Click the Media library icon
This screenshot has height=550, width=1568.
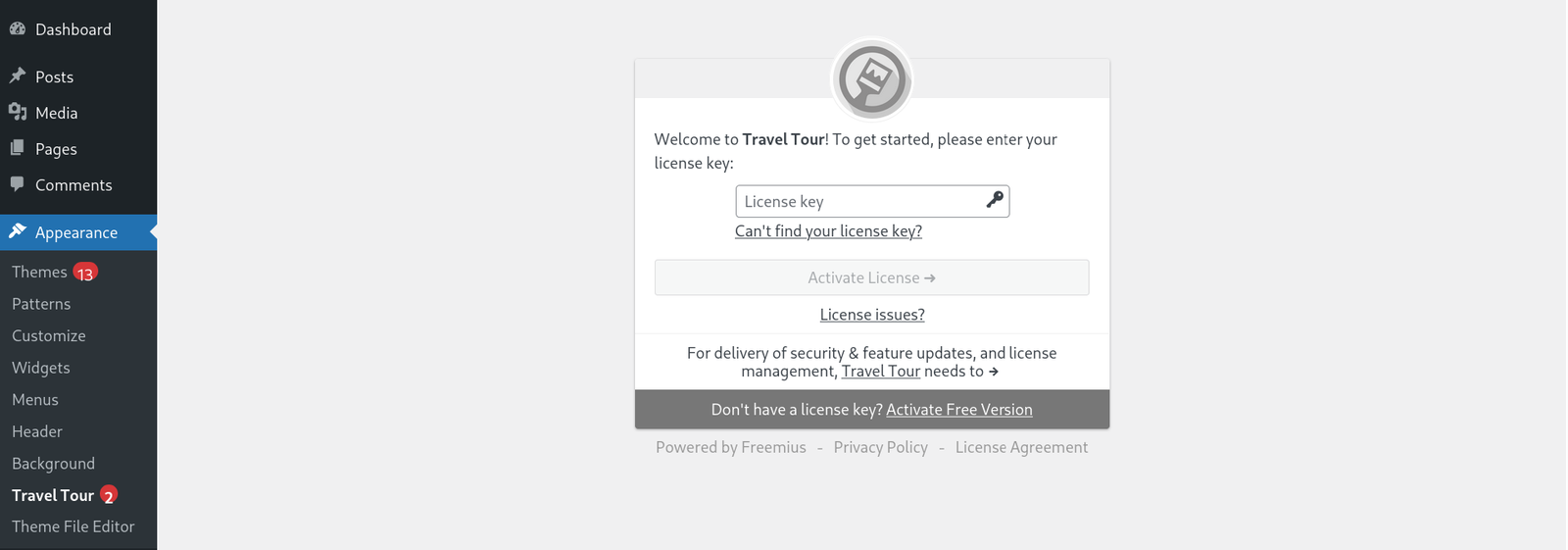pyautogui.click(x=18, y=112)
